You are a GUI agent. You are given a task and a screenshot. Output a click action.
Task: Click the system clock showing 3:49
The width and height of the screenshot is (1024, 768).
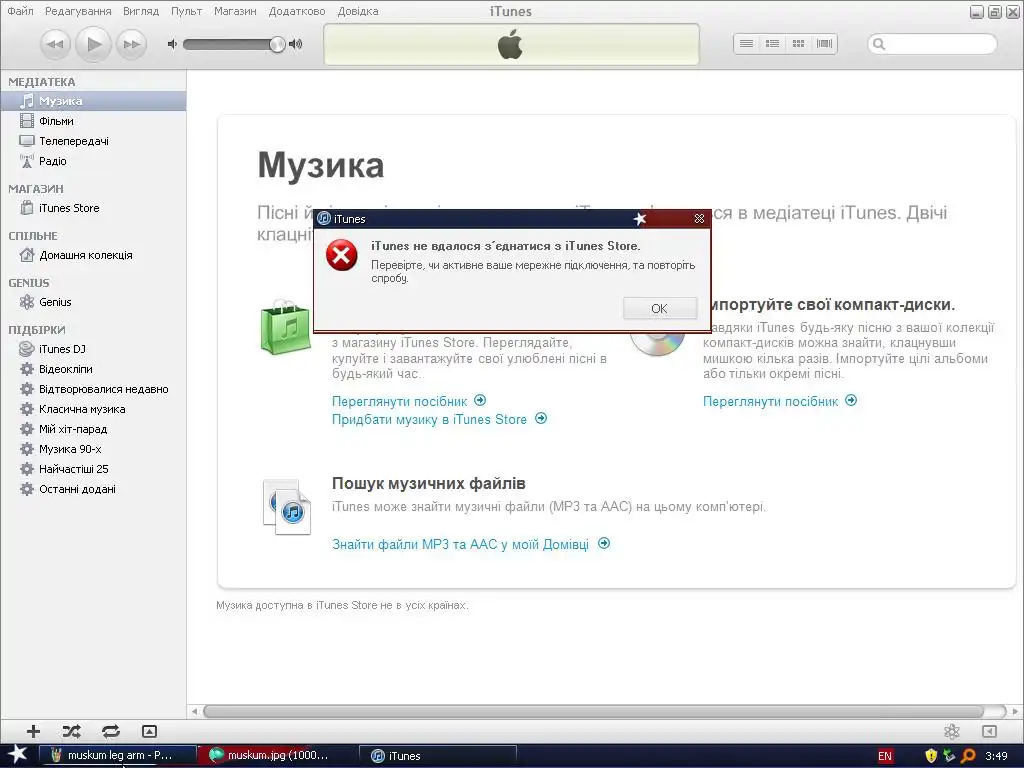[997, 756]
